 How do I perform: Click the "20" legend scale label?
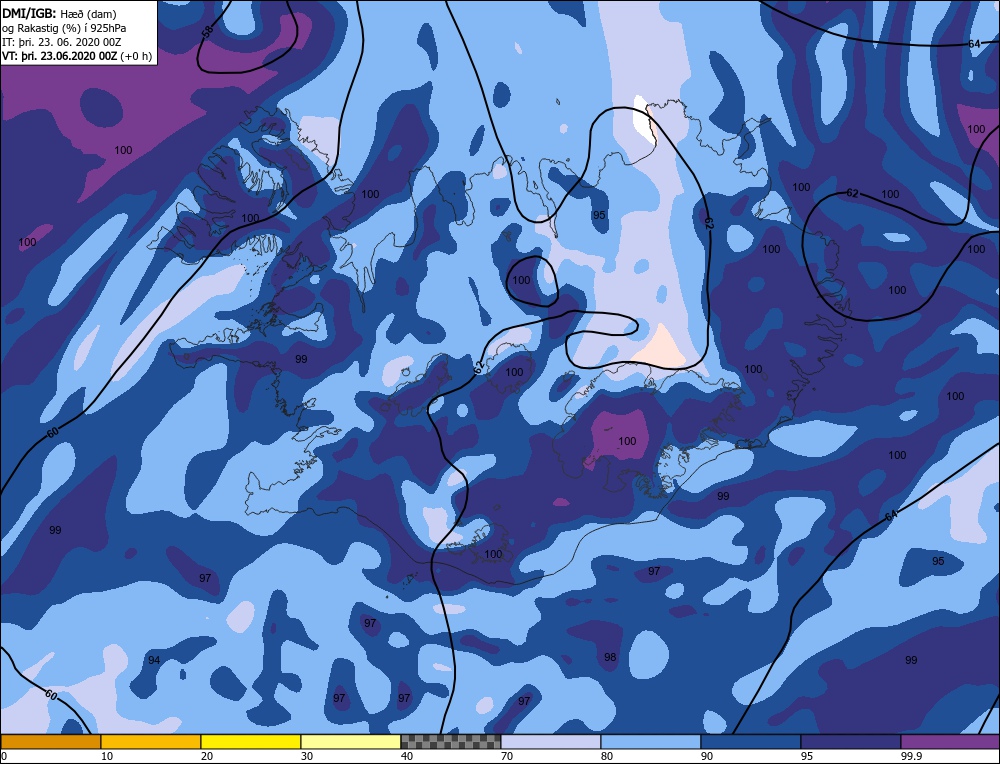coord(207,756)
